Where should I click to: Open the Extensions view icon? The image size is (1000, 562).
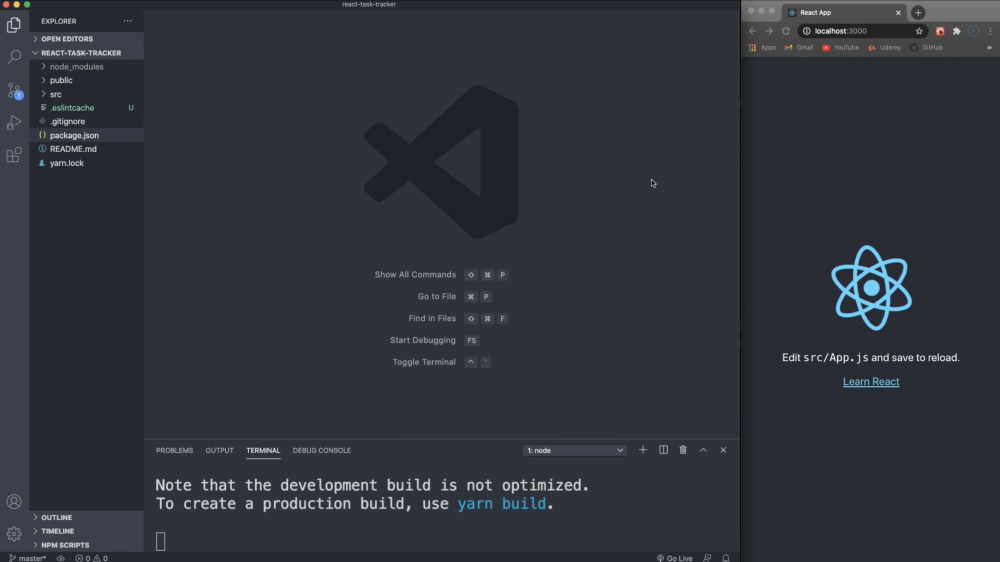click(14, 155)
